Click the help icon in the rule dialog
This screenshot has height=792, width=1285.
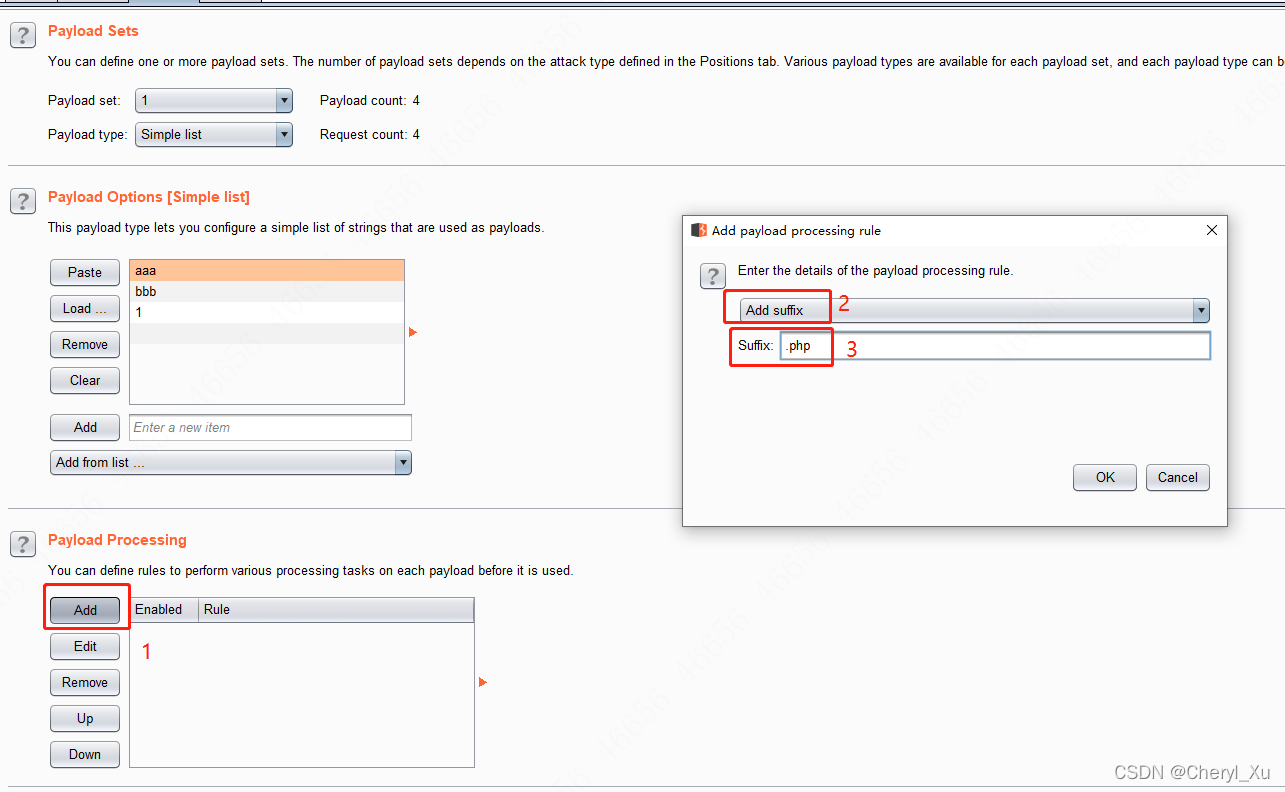click(x=712, y=276)
